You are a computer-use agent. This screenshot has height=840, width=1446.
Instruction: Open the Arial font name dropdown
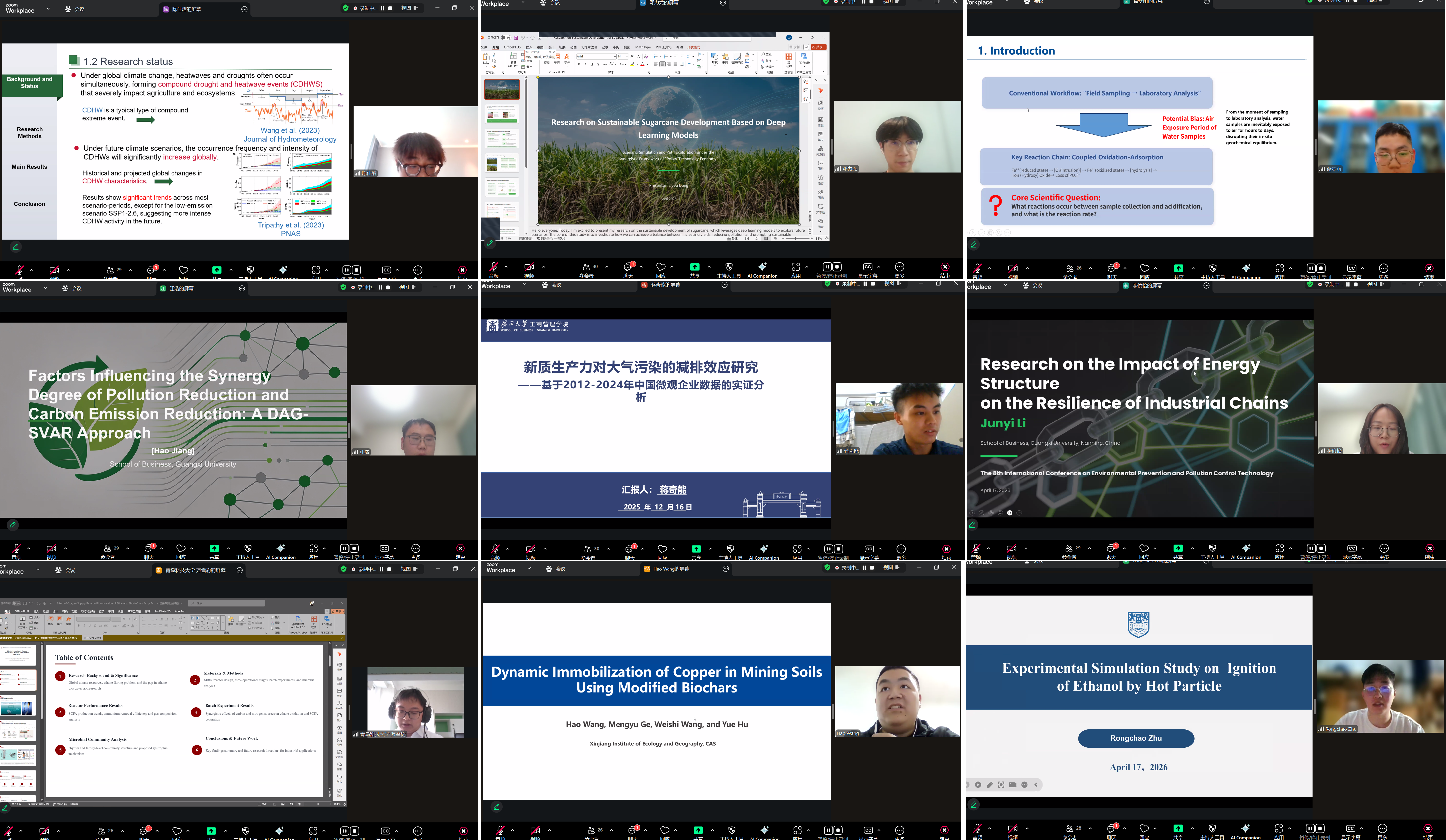(614, 56)
